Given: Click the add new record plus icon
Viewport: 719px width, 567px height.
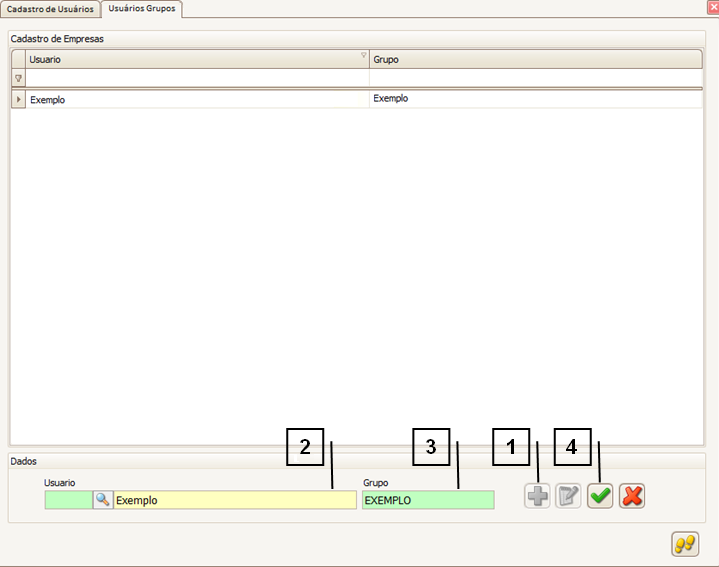Looking at the screenshot, I should coord(537,496).
